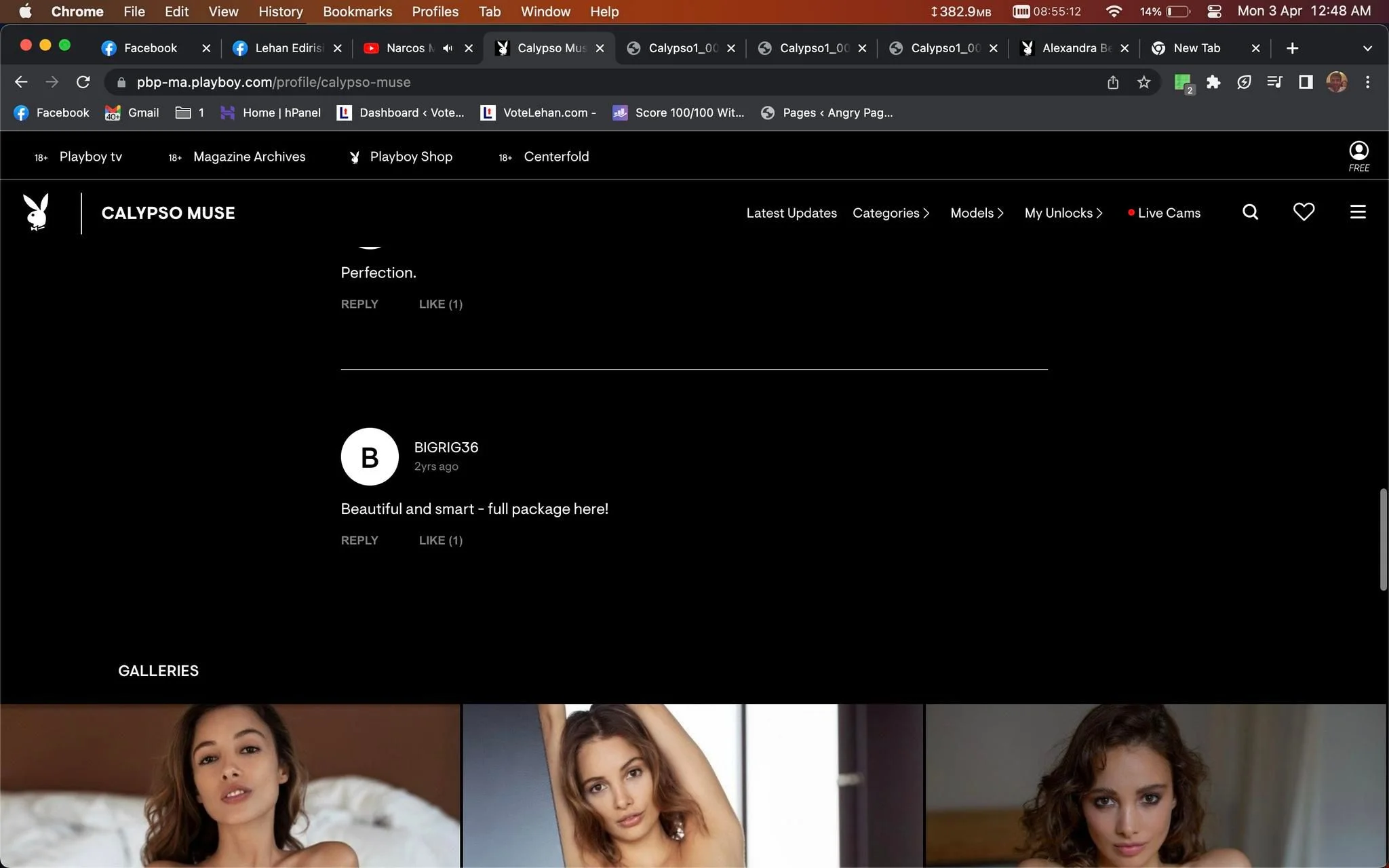Open favorites via the heart icon

click(1304, 212)
